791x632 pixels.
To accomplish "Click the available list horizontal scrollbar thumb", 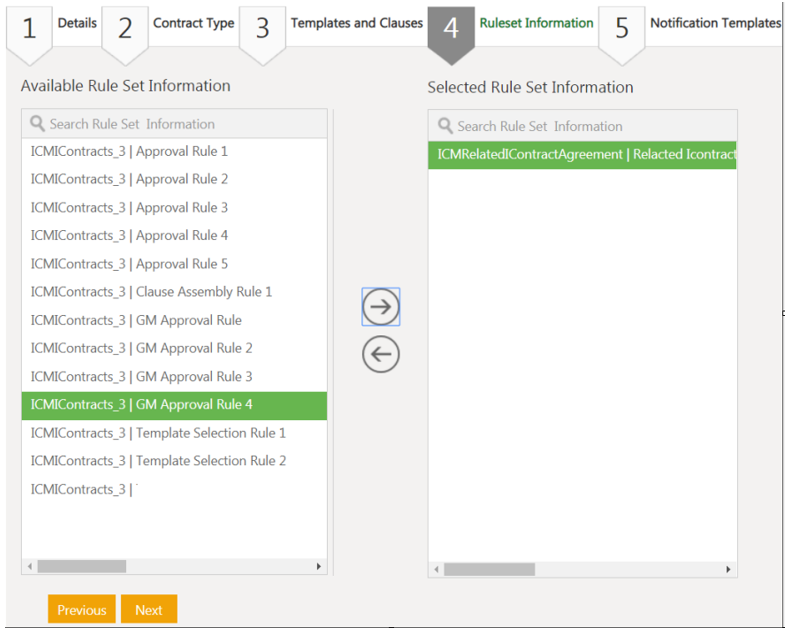I will [x=82, y=566].
